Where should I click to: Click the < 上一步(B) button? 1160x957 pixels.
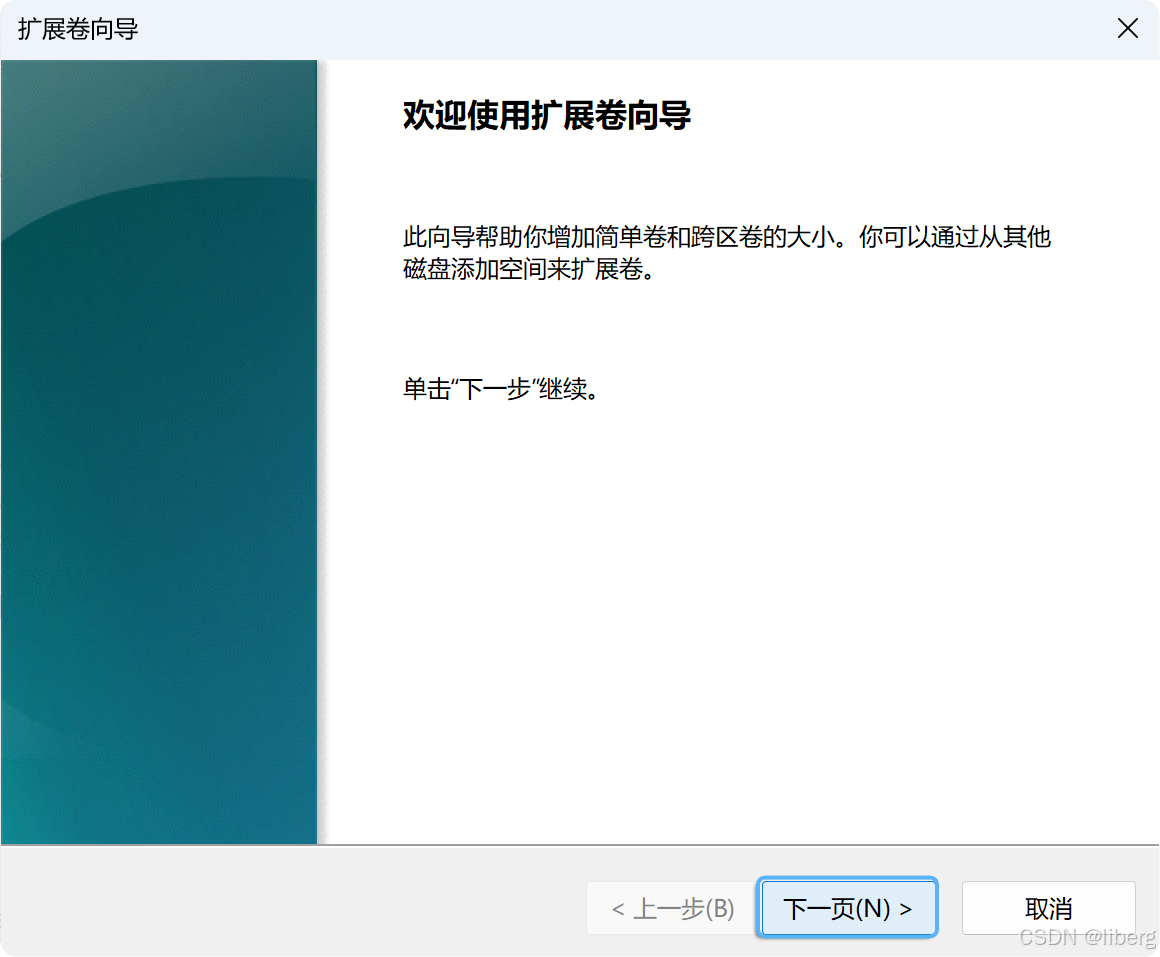[672, 907]
